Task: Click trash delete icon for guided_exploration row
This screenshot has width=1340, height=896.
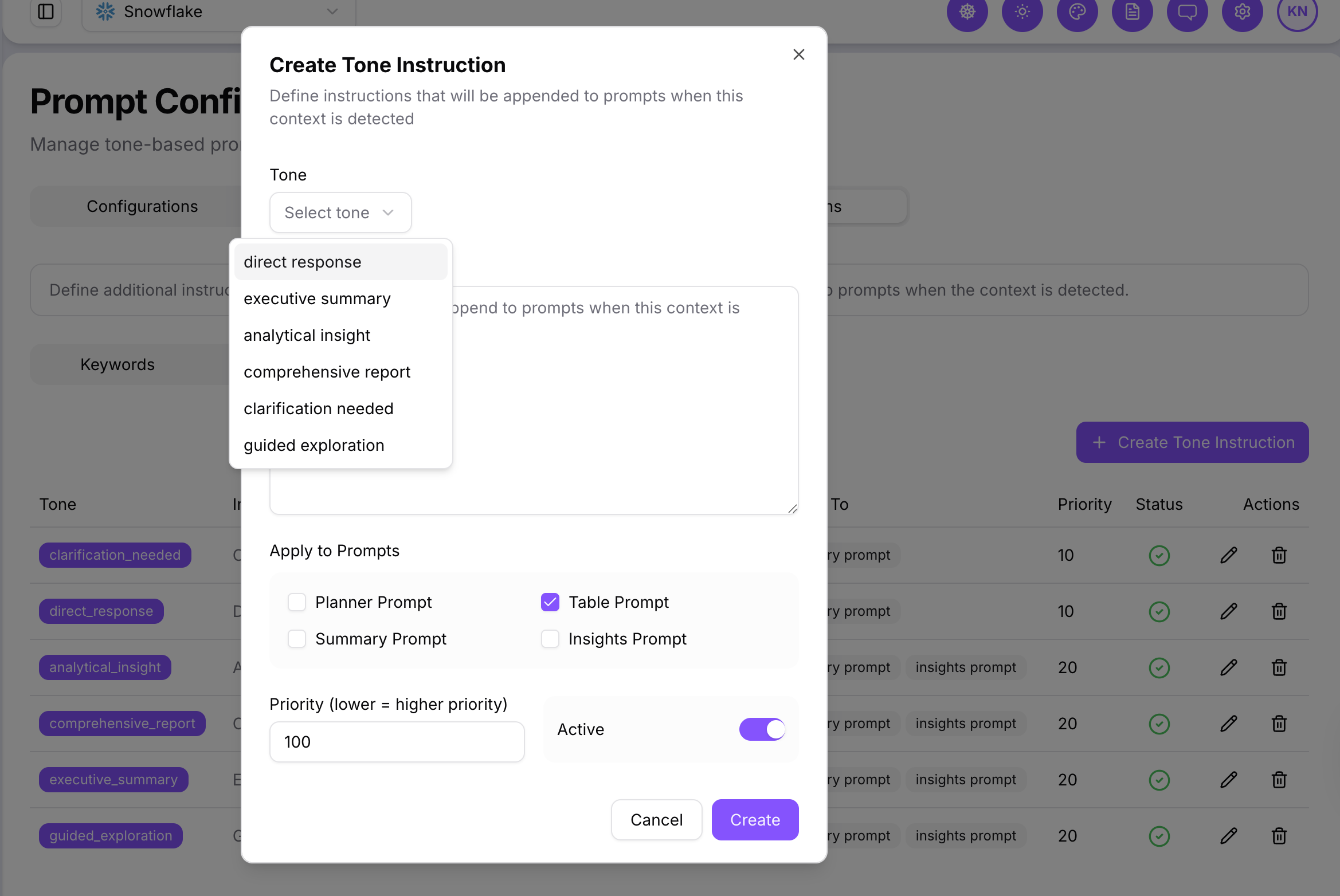Action: 1279,836
